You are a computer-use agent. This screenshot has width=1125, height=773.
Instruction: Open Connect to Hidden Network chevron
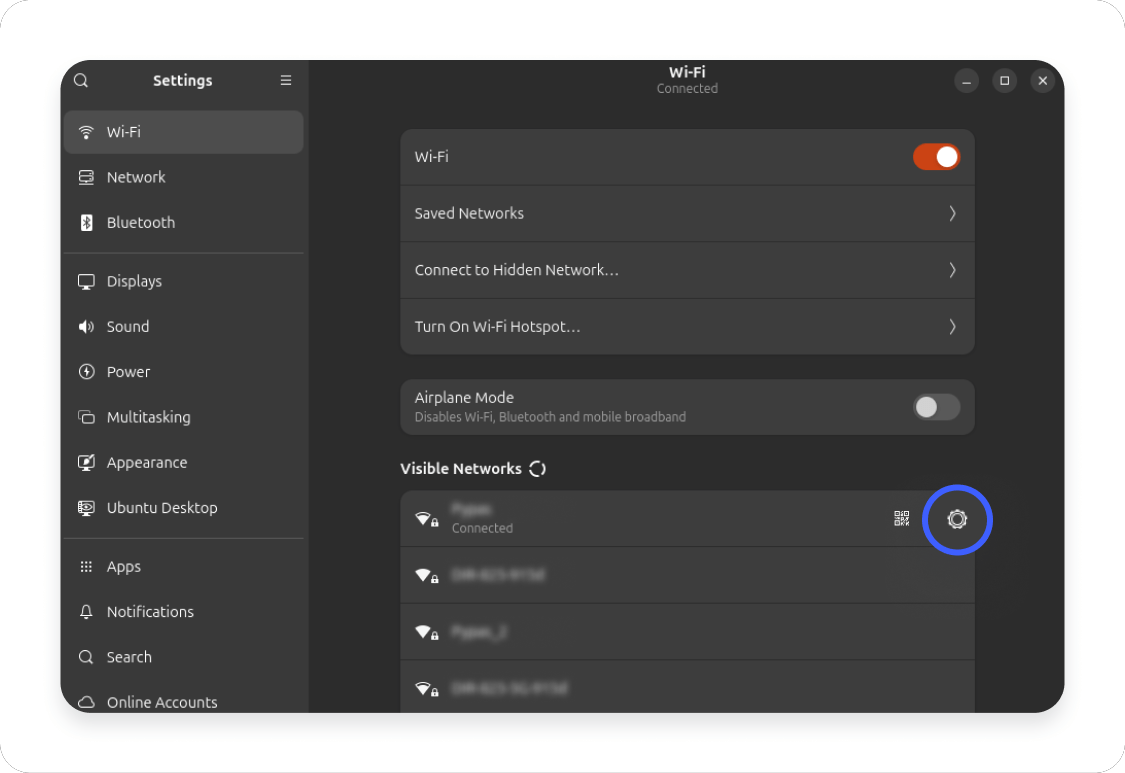click(952, 270)
